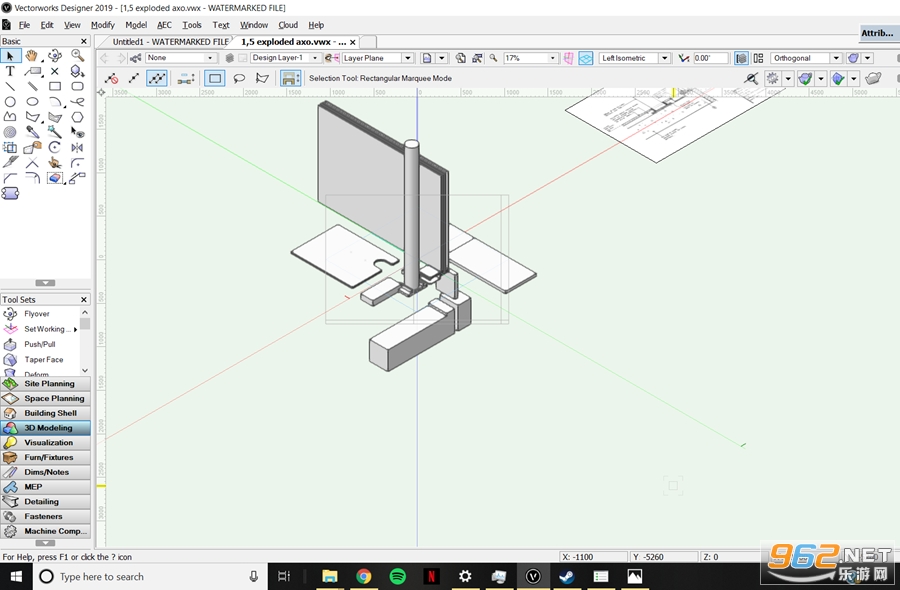Viewport: 900px width, 590px height.
Task: Choose the Select Similar magic wand tool
Action: pos(55,133)
